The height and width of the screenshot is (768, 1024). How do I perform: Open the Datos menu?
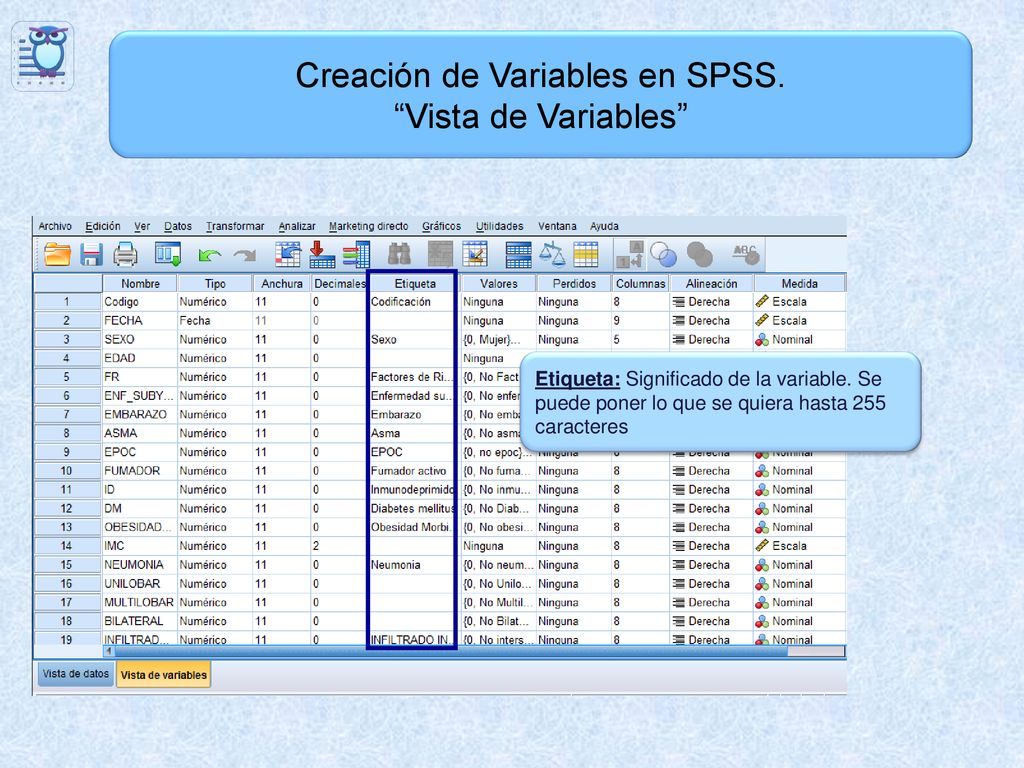[x=178, y=226]
